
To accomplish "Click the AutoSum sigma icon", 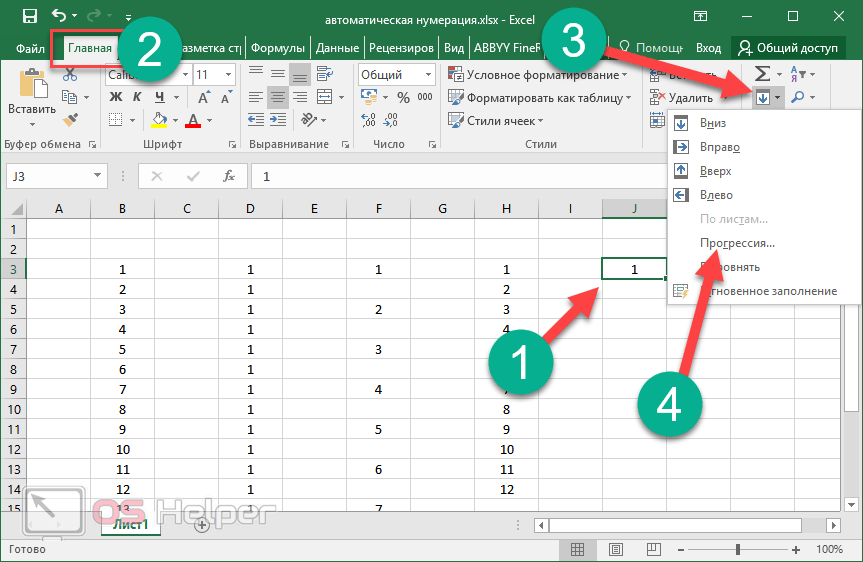I will pyautogui.click(x=762, y=74).
